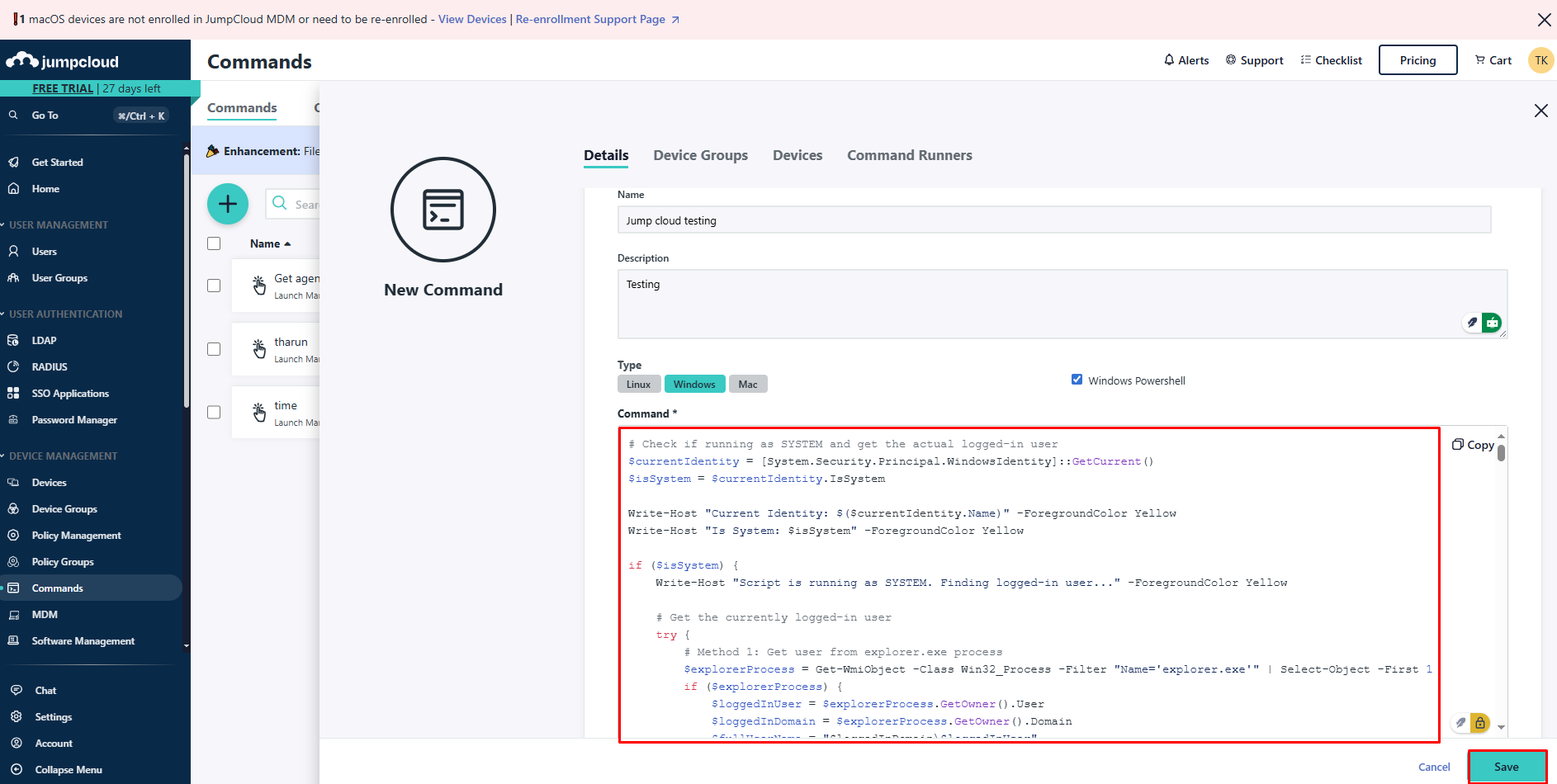
Task: Select Linux command type
Action: click(639, 384)
